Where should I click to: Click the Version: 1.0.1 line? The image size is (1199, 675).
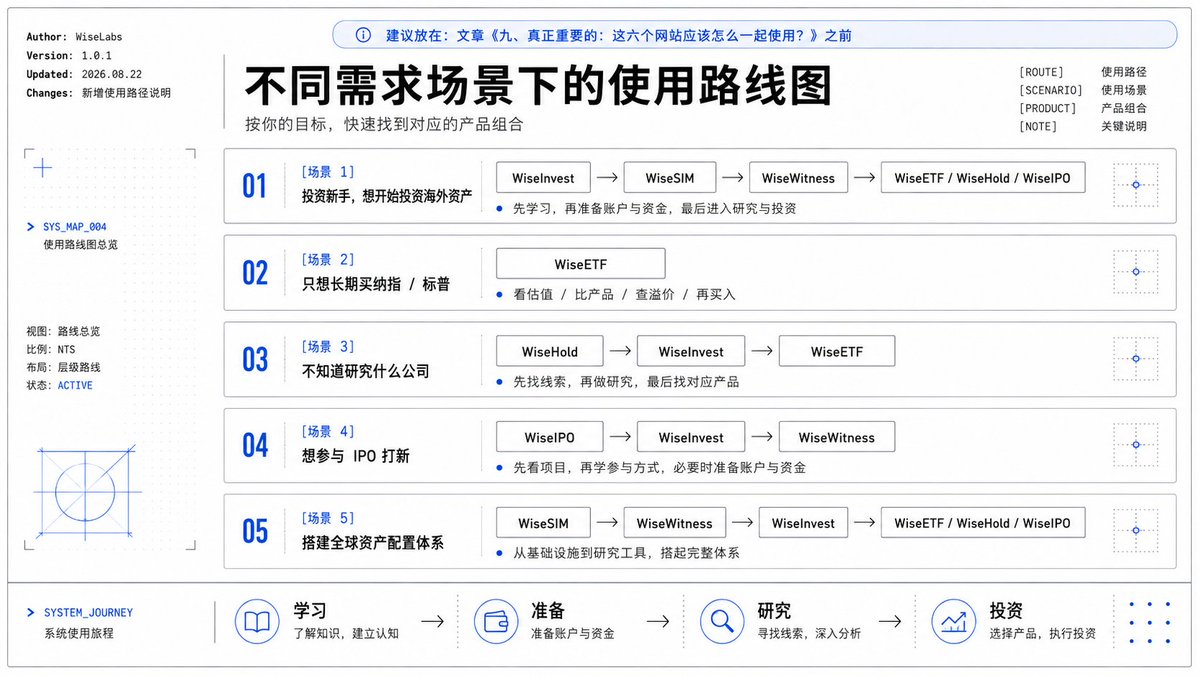click(x=69, y=55)
